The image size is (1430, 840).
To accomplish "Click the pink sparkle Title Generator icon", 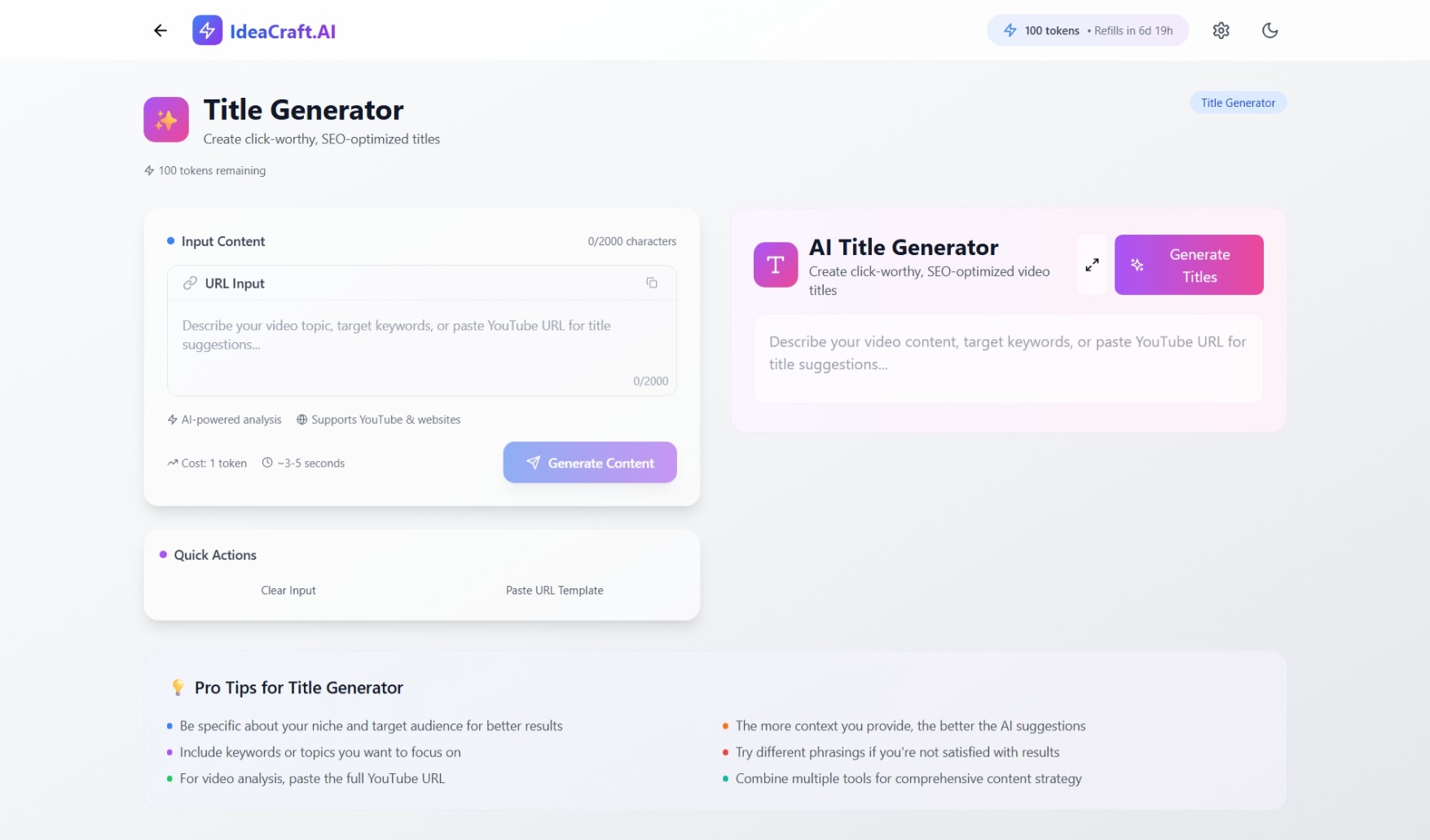I will pyautogui.click(x=166, y=120).
